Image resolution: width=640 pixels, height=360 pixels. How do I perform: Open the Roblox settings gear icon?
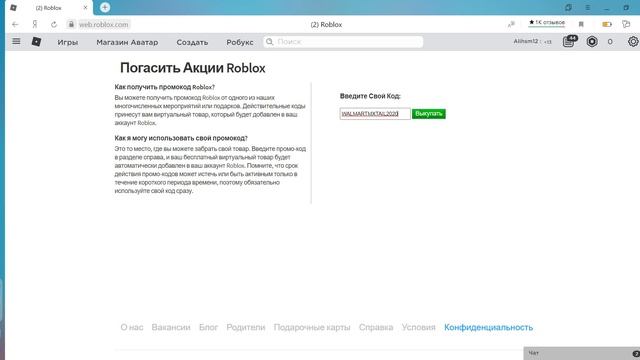633,42
